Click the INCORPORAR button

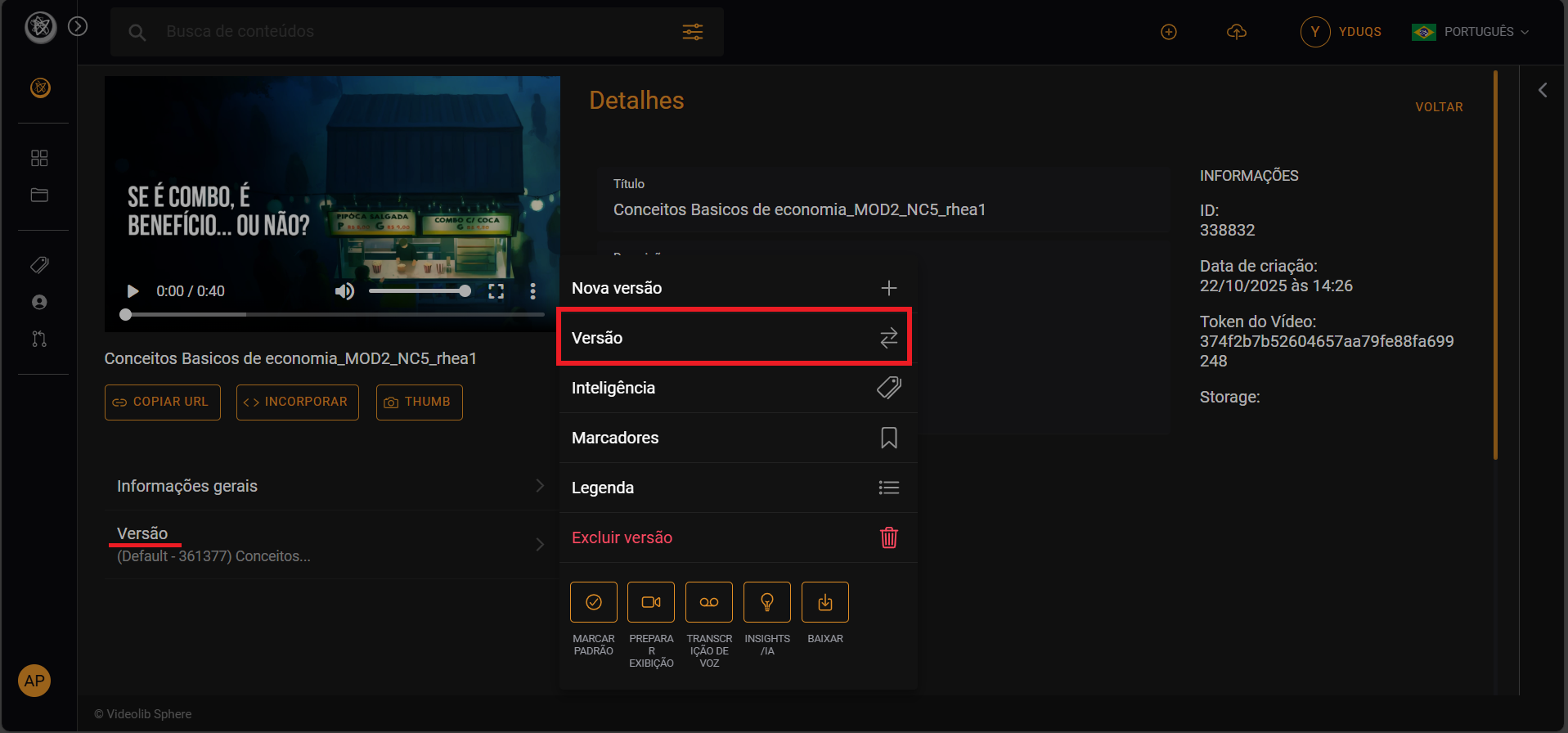point(298,402)
